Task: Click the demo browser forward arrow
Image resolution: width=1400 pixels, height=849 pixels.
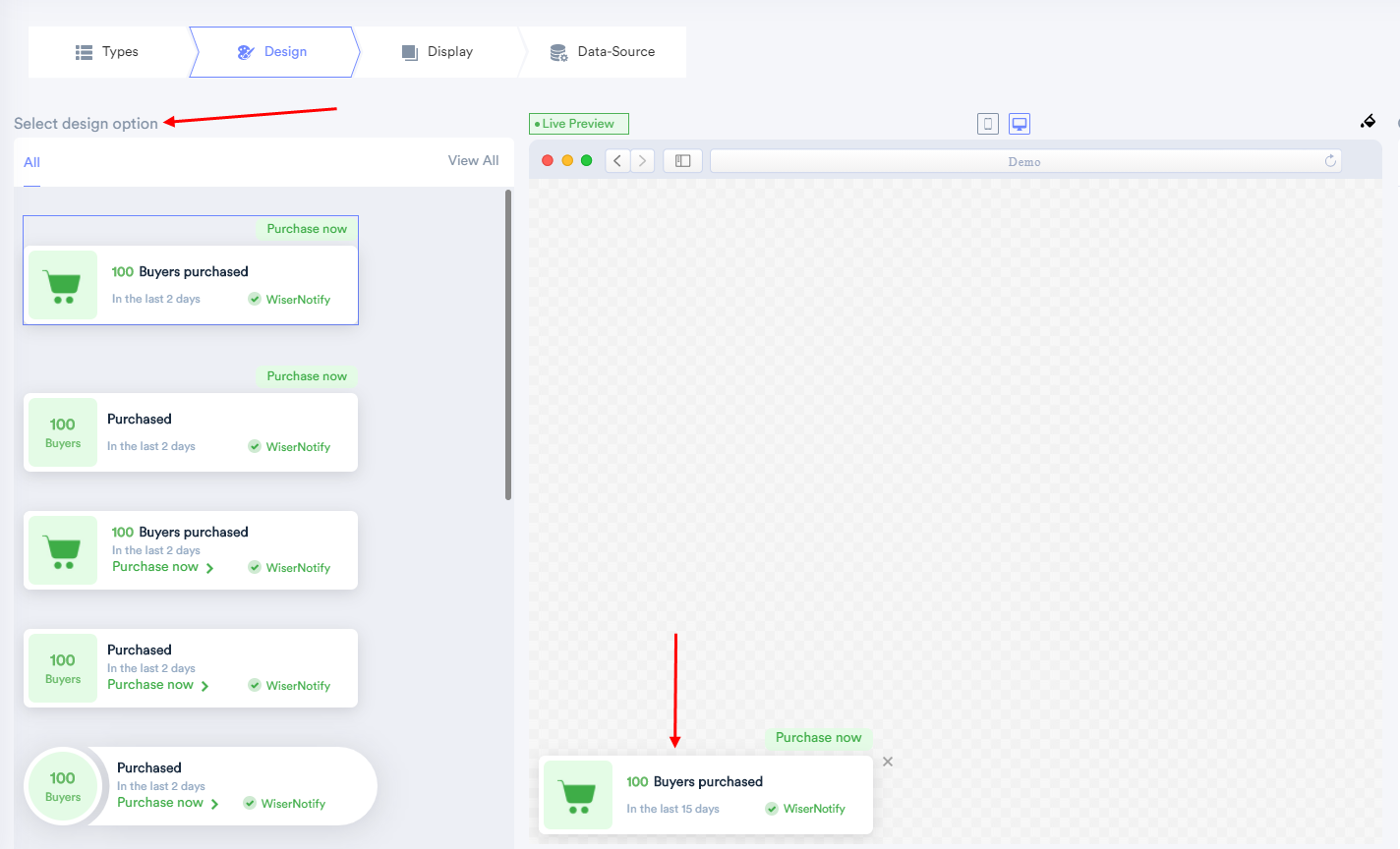Action: pyautogui.click(x=642, y=160)
